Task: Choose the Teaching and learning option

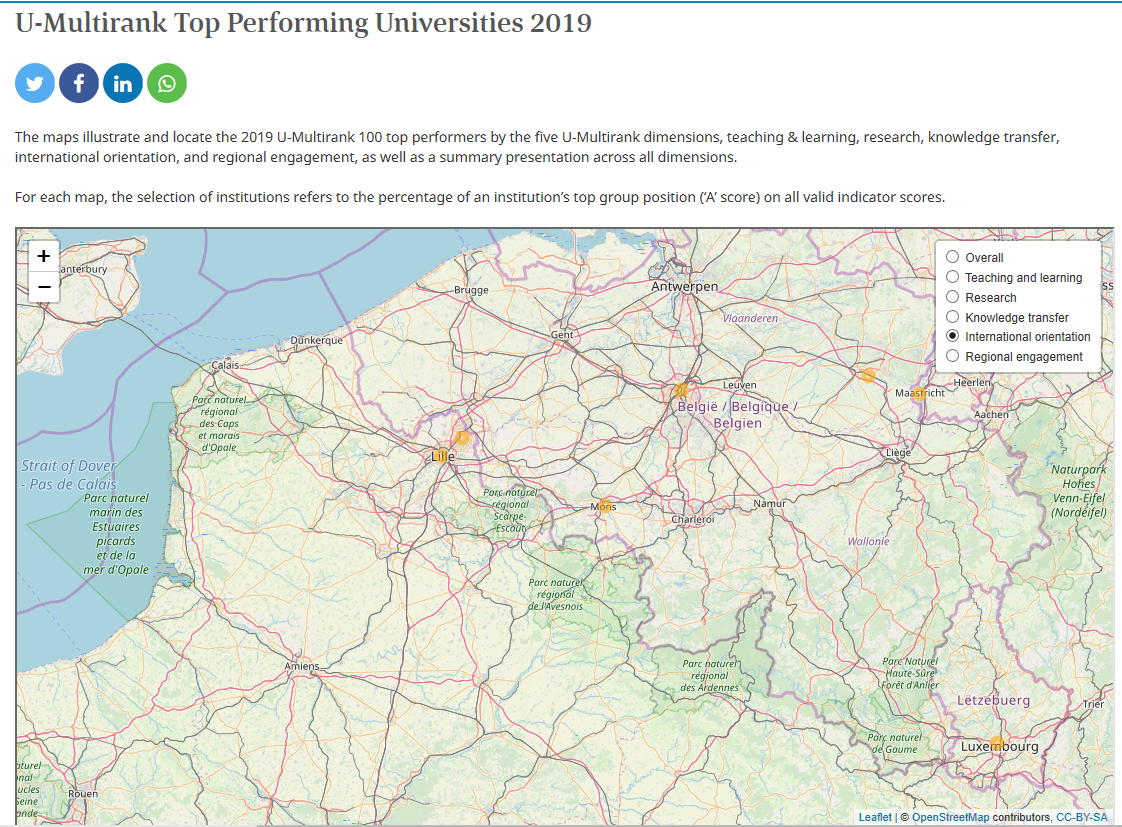Action: point(952,277)
